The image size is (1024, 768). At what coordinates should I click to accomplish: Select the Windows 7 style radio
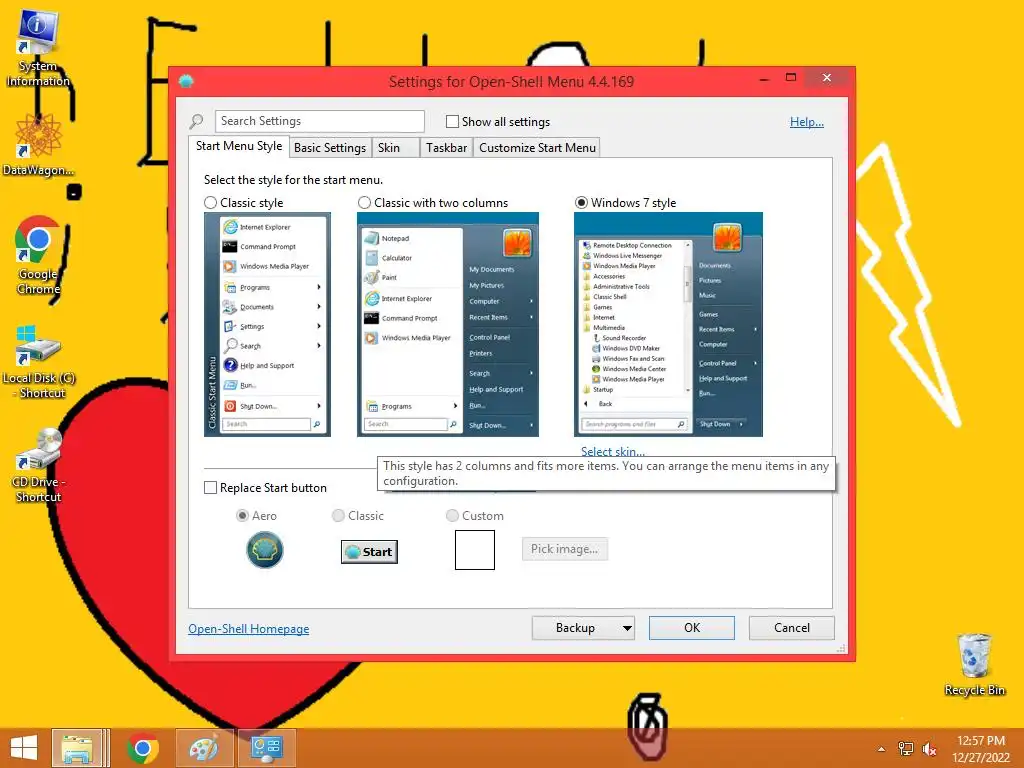pos(581,202)
